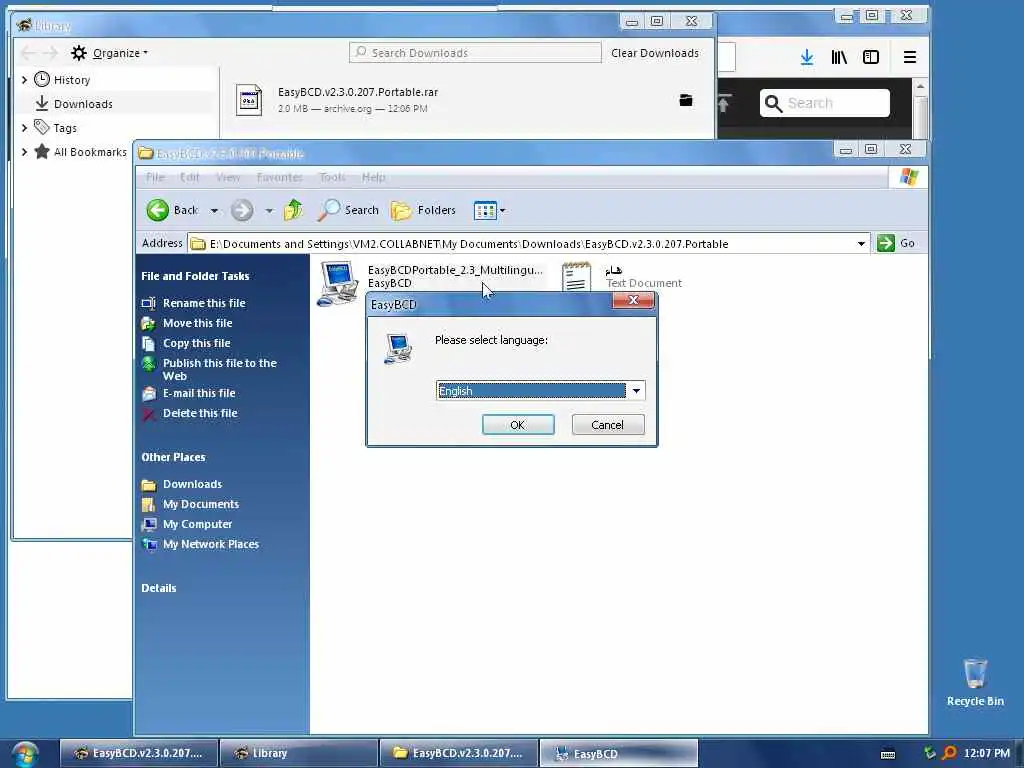Collapse the Other Places panel header
Screen dimensions: 1024x768
(x=173, y=457)
